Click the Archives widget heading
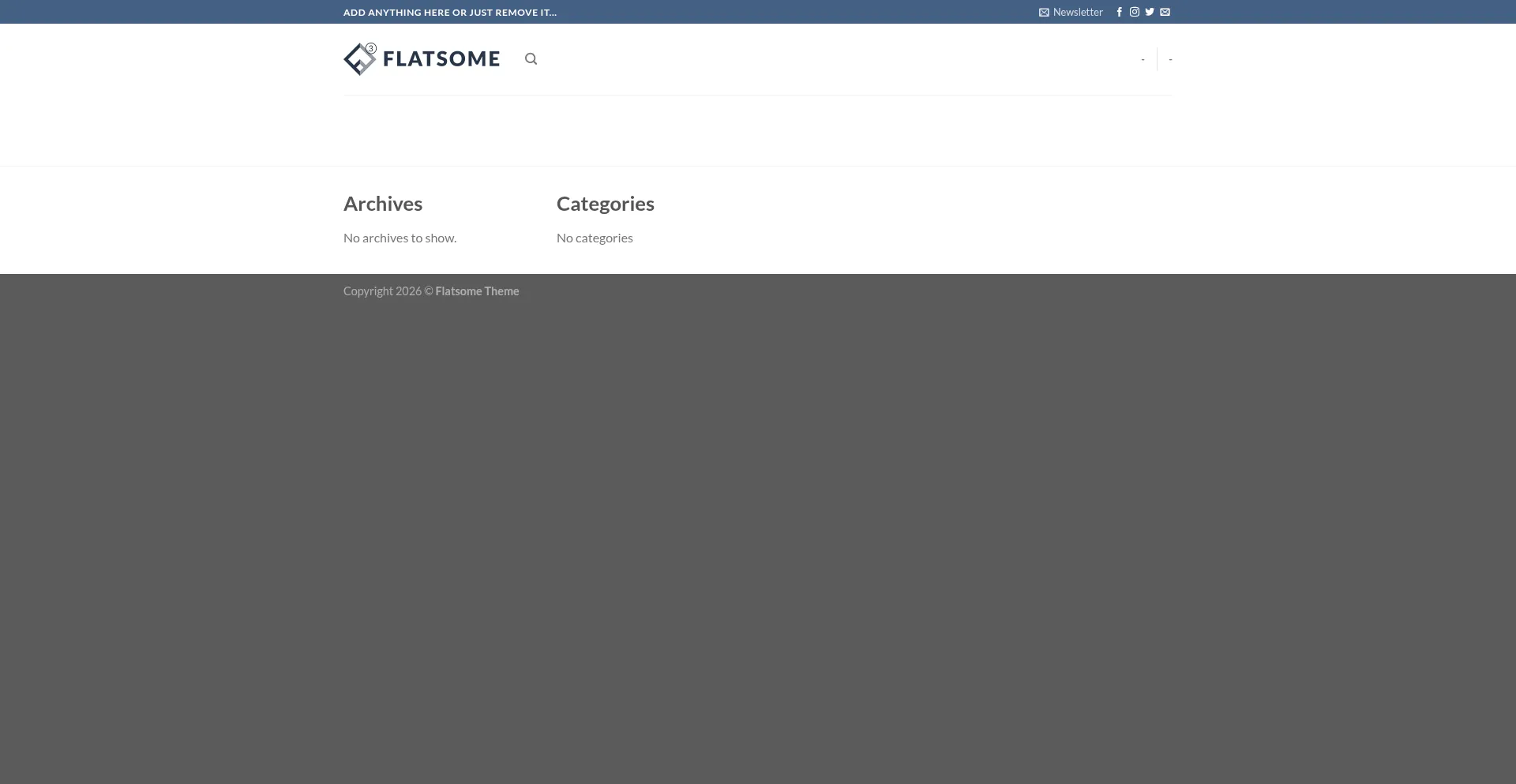This screenshot has width=1516, height=784. [383, 204]
